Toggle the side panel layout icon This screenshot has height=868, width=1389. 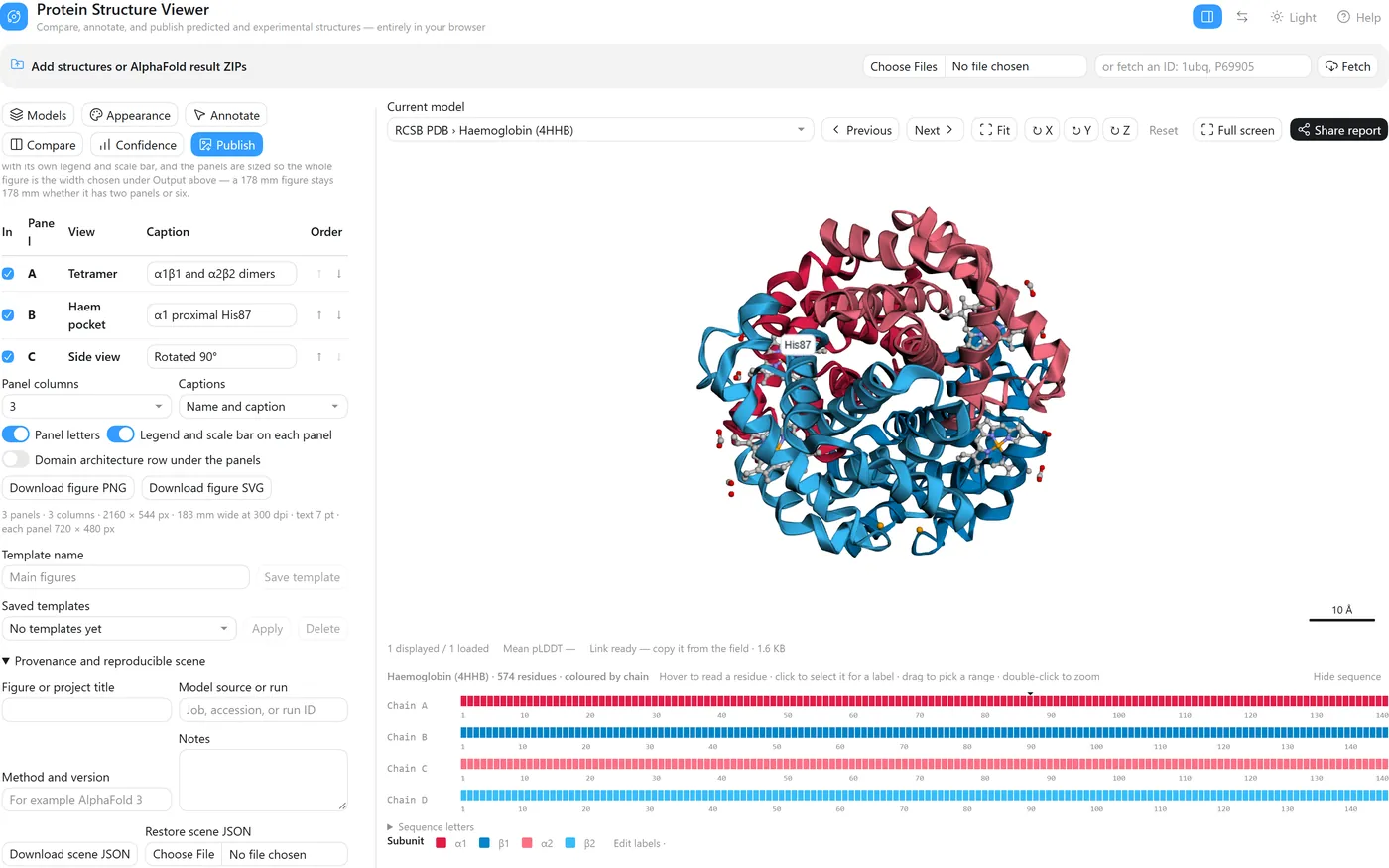(1207, 17)
